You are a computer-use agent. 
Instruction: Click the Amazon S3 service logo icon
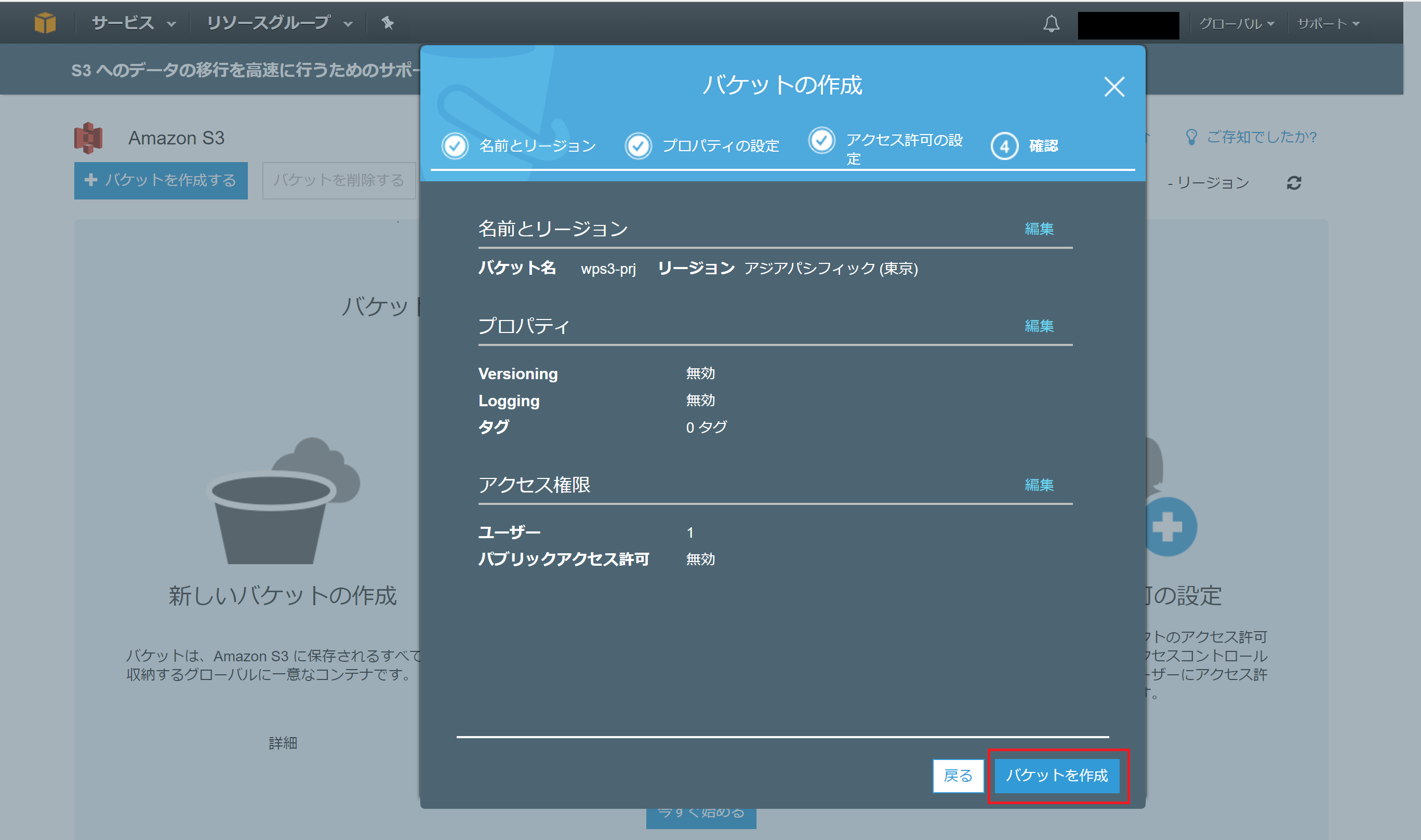[x=88, y=138]
